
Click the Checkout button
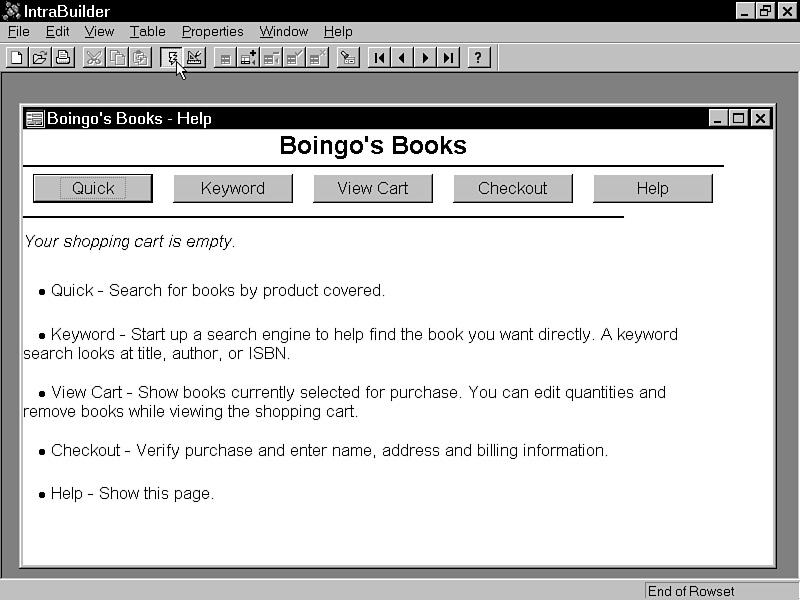click(513, 188)
